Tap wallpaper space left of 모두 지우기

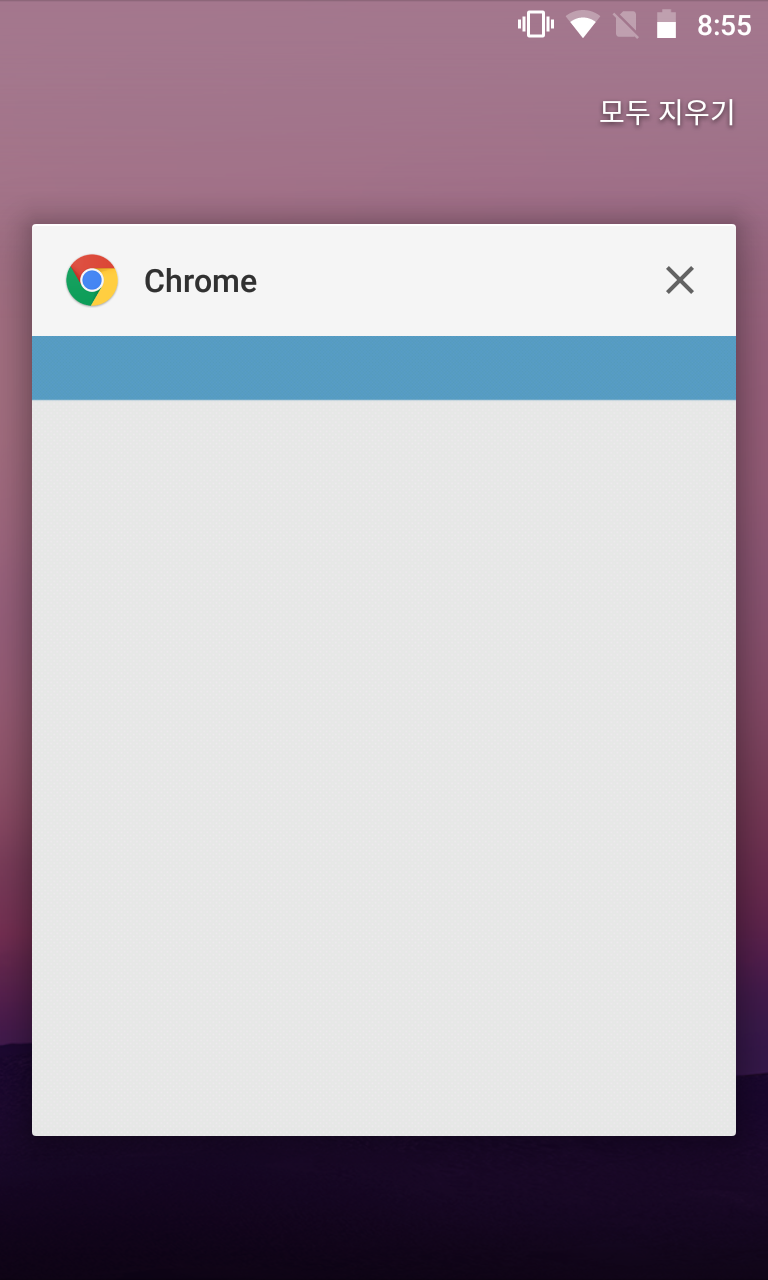pyautogui.click(x=300, y=111)
